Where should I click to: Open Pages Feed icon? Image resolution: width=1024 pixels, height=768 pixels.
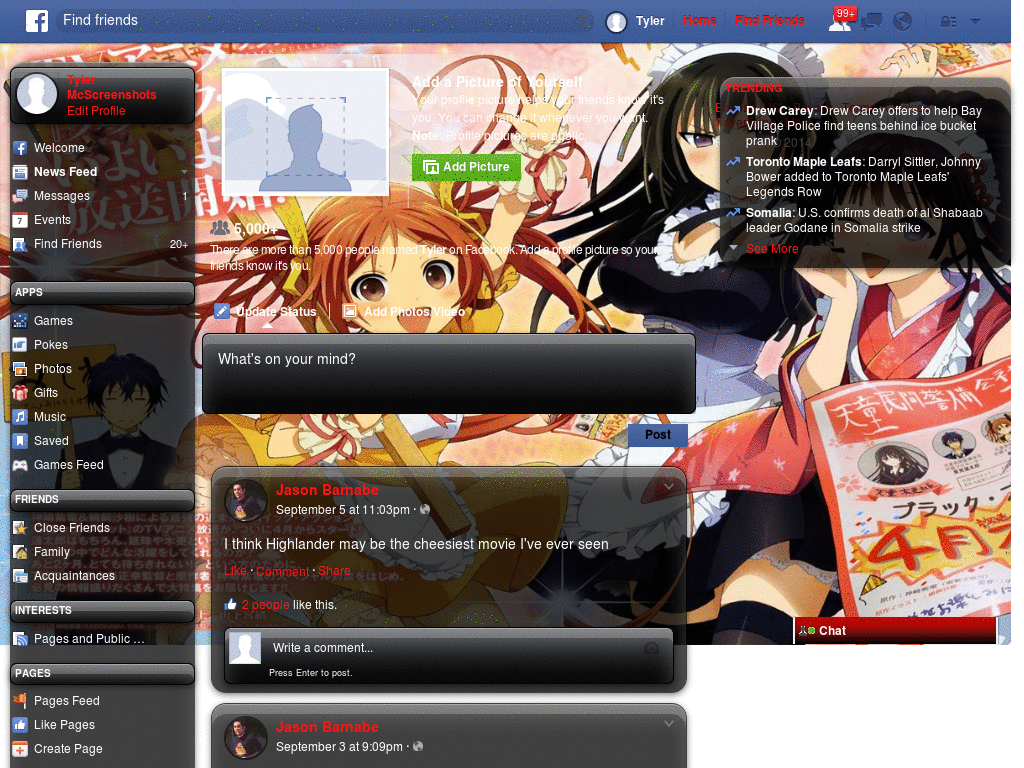(x=20, y=701)
